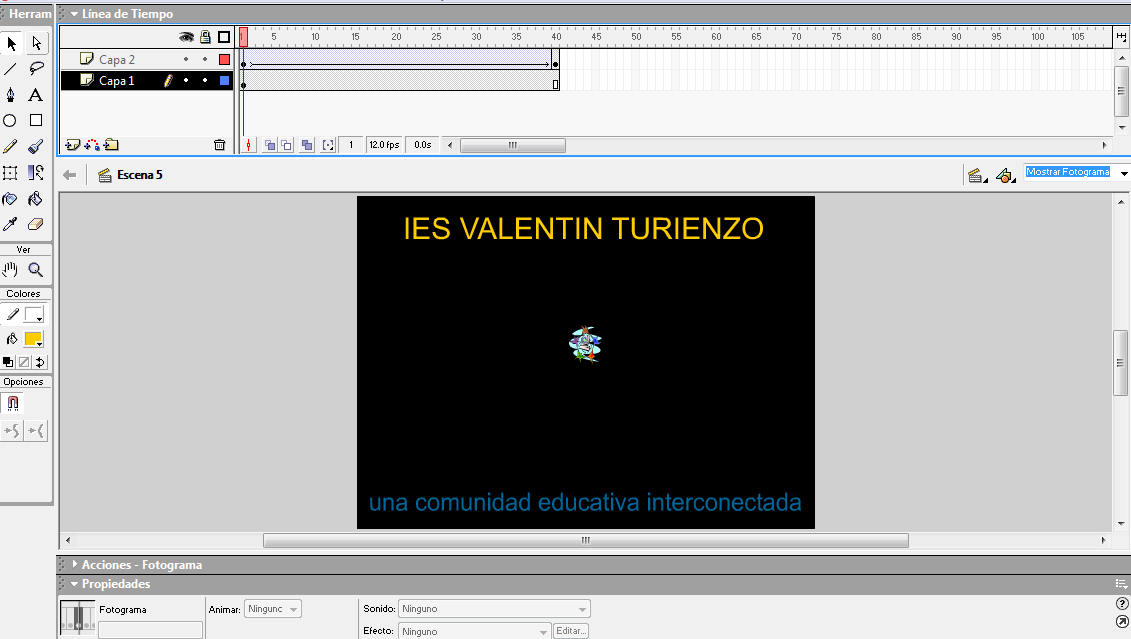Click the Escena 5 scene label
Viewport: 1131px width, 639px height.
[x=139, y=175]
